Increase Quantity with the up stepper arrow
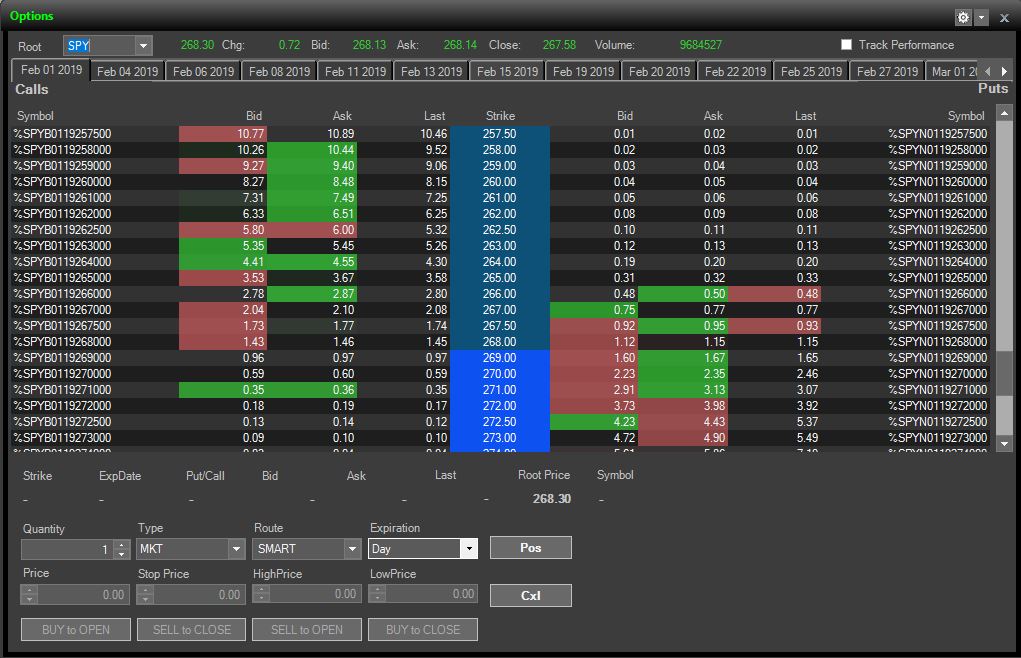Image resolution: width=1021 pixels, height=658 pixels. pos(121,544)
